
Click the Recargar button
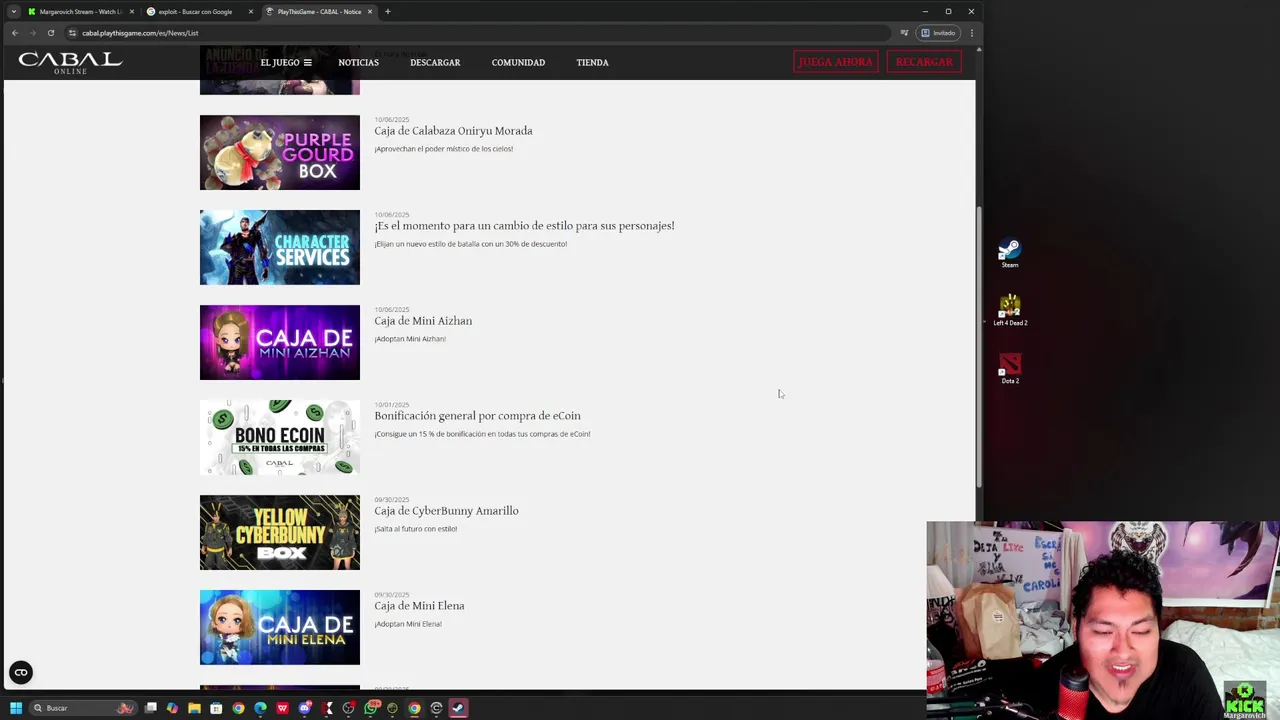pos(924,62)
